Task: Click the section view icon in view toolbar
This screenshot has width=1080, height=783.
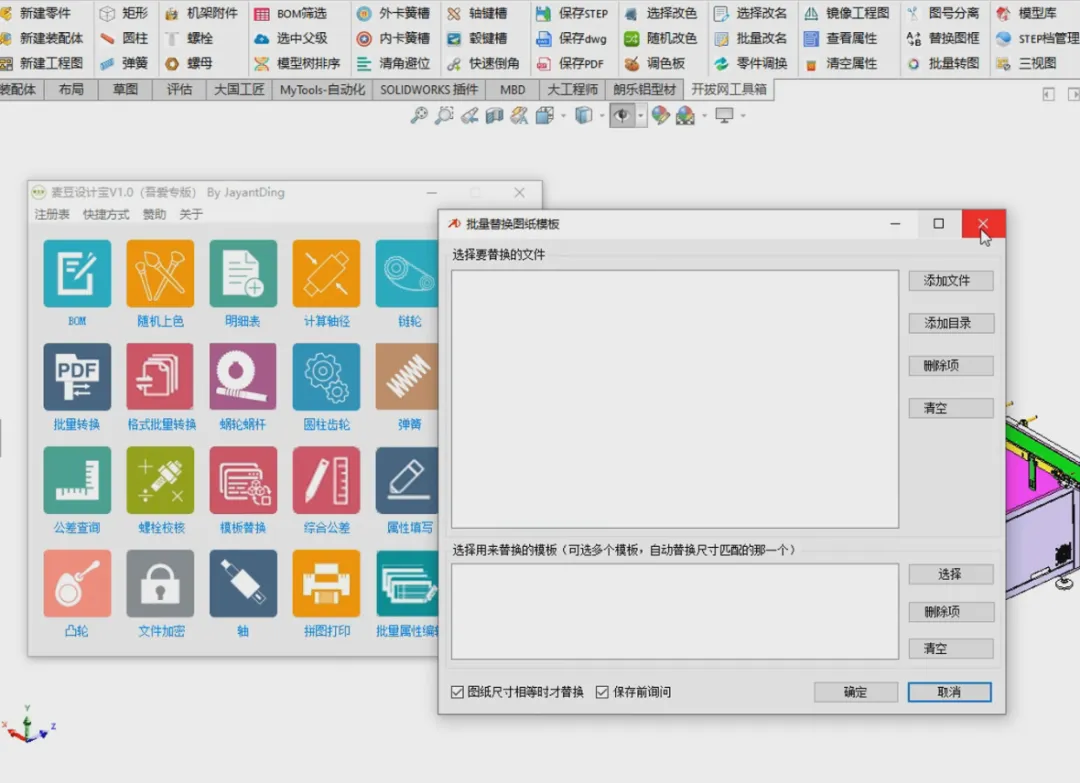Action: click(495, 116)
